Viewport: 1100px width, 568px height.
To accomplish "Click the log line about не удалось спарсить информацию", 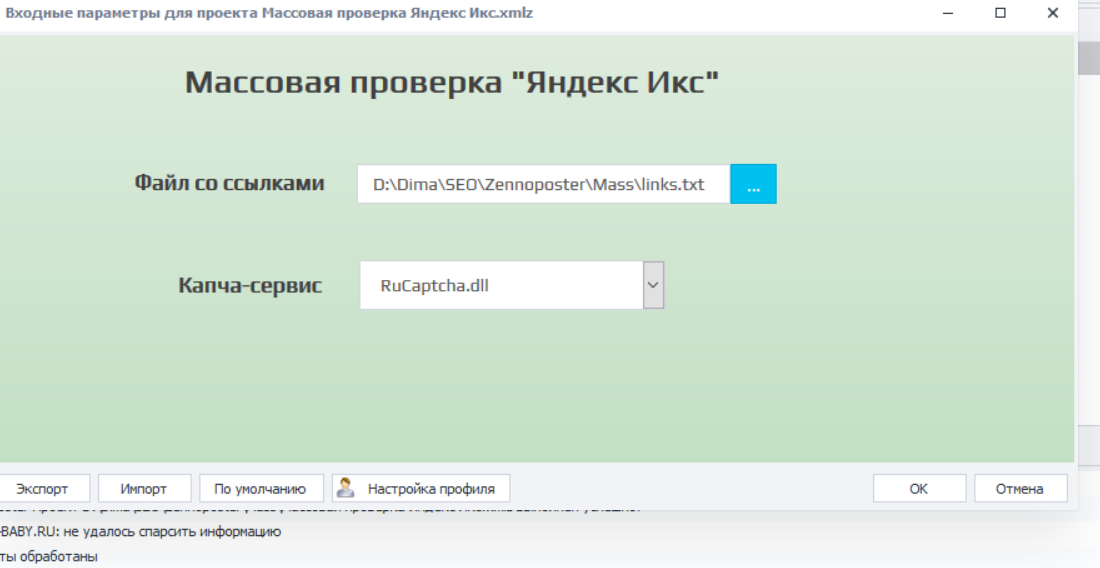I will coord(140,532).
